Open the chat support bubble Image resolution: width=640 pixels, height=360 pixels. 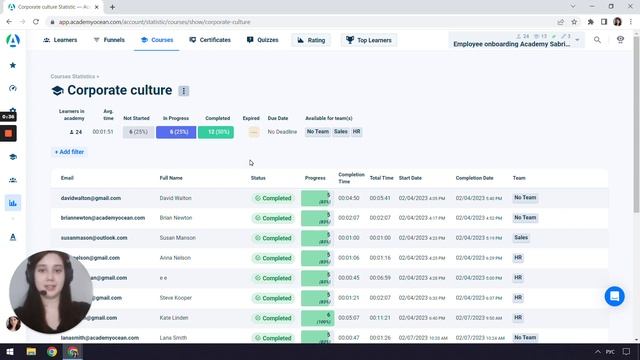[614, 296]
